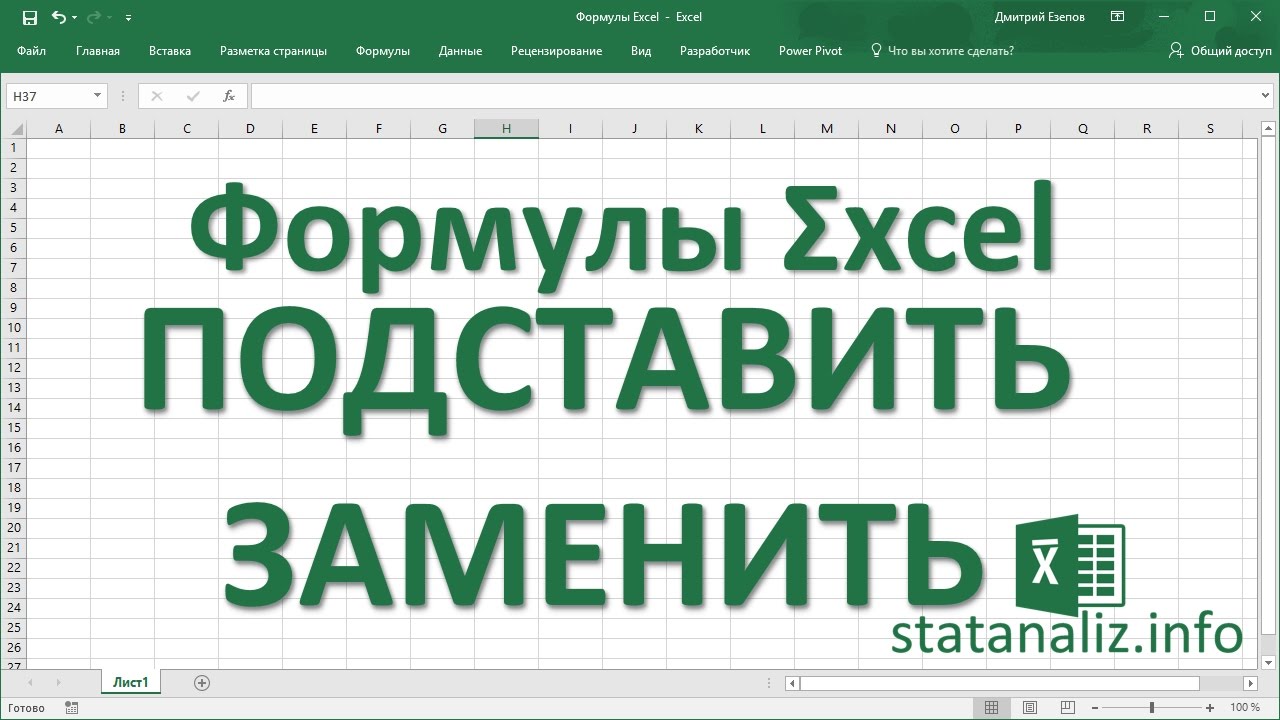Open the Insert Function fx icon

coord(229,96)
